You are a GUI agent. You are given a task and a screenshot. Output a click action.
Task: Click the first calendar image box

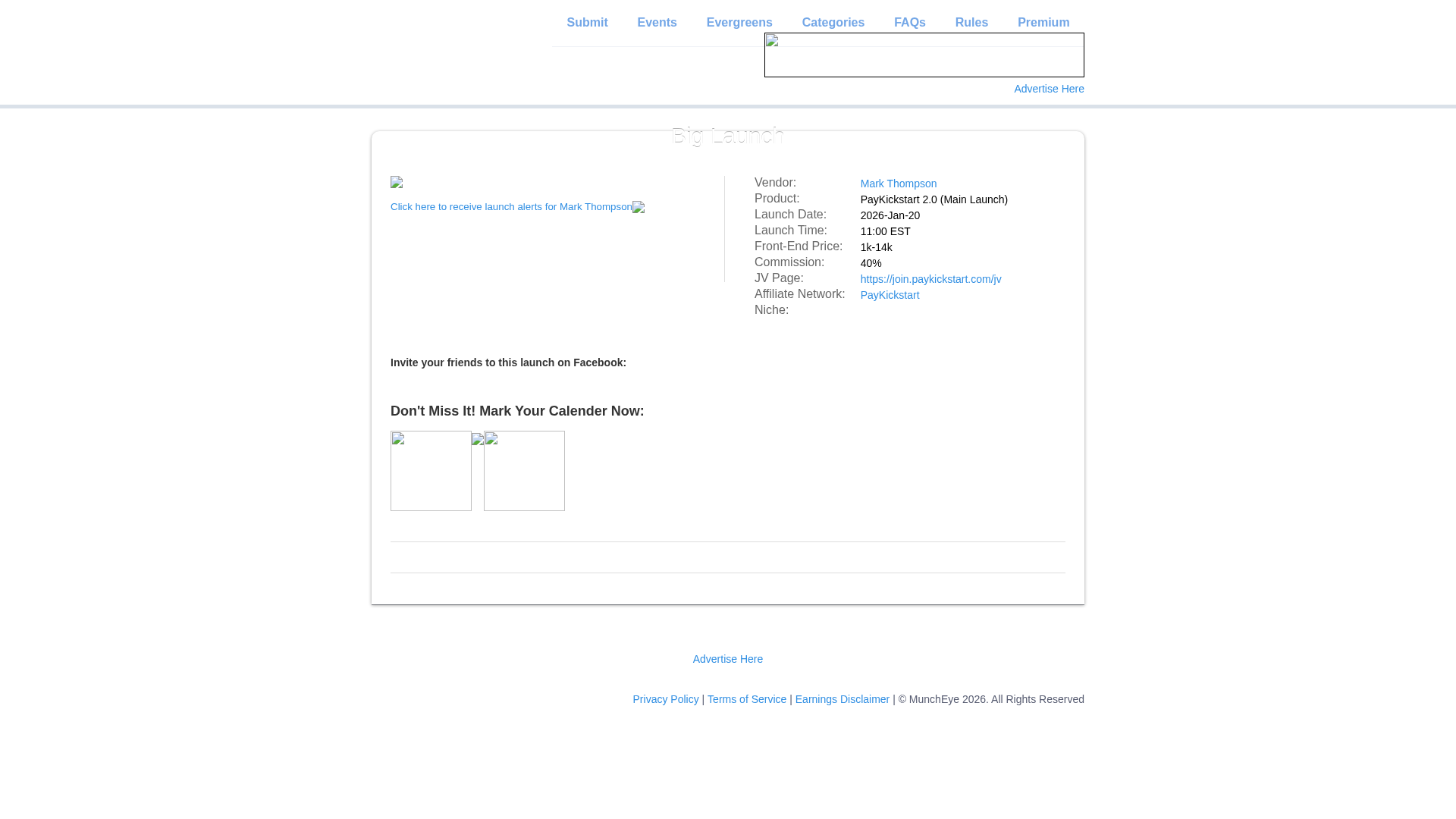point(431,471)
